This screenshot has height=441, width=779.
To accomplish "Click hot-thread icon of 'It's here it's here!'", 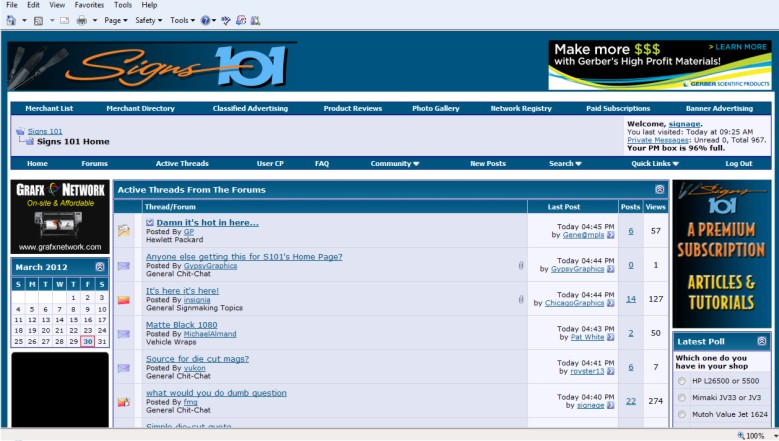I will click(124, 299).
